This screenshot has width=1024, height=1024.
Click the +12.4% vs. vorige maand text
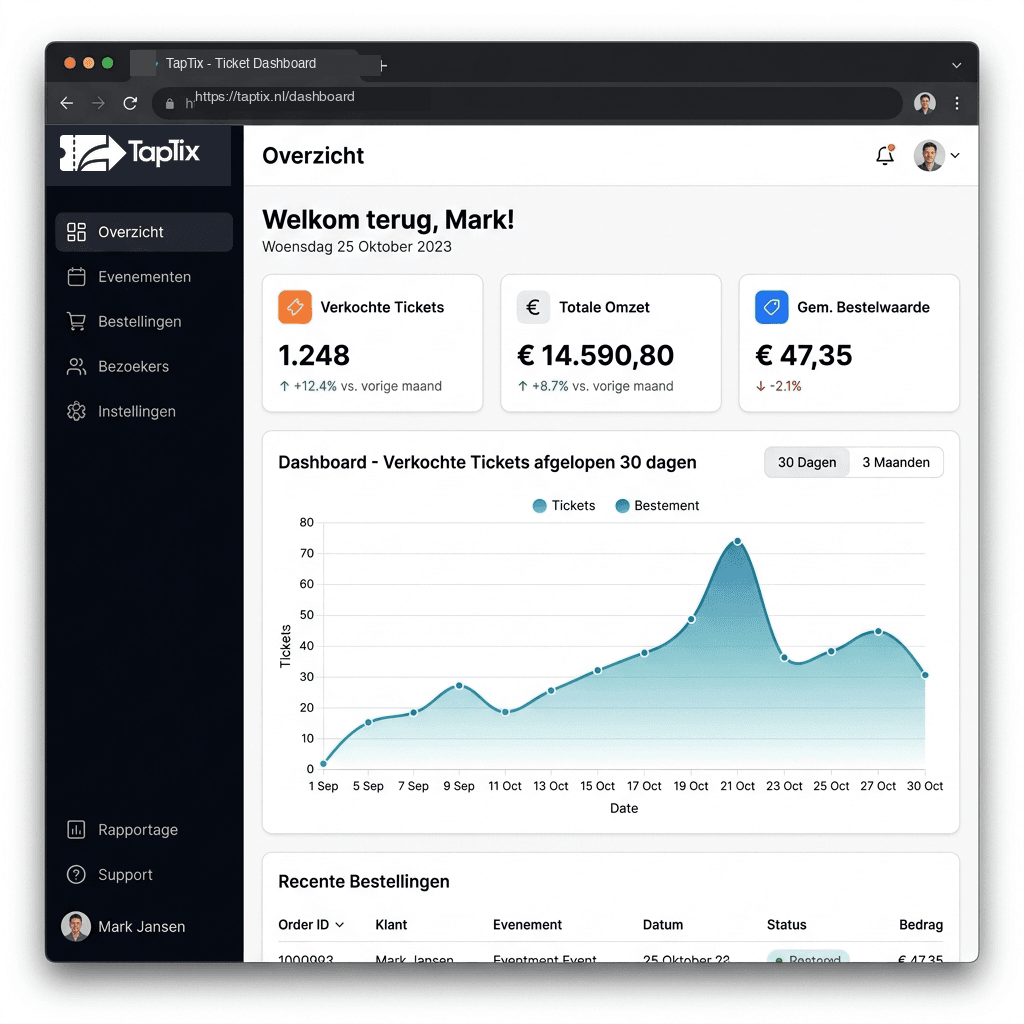click(x=360, y=386)
